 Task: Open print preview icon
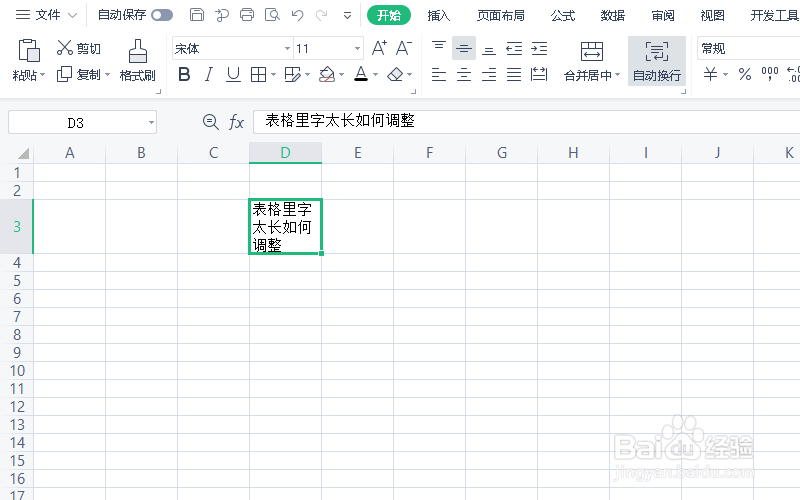coord(272,15)
